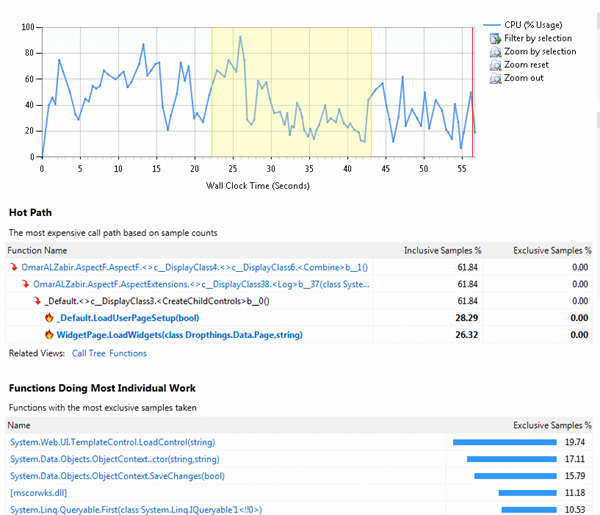
Task: Click the Zoom reset icon
Action: (x=496, y=65)
